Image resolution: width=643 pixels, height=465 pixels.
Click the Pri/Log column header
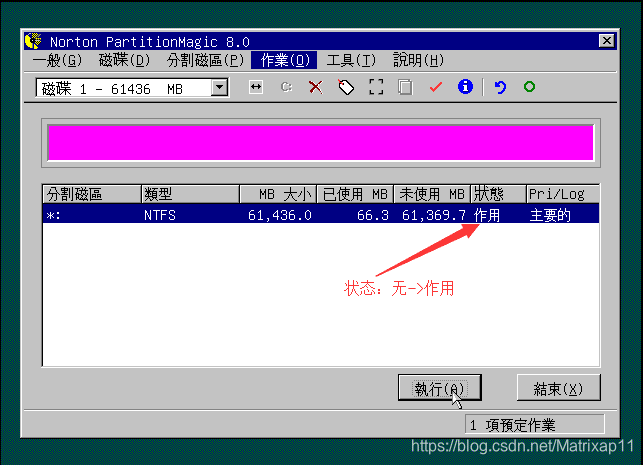[x=563, y=194]
